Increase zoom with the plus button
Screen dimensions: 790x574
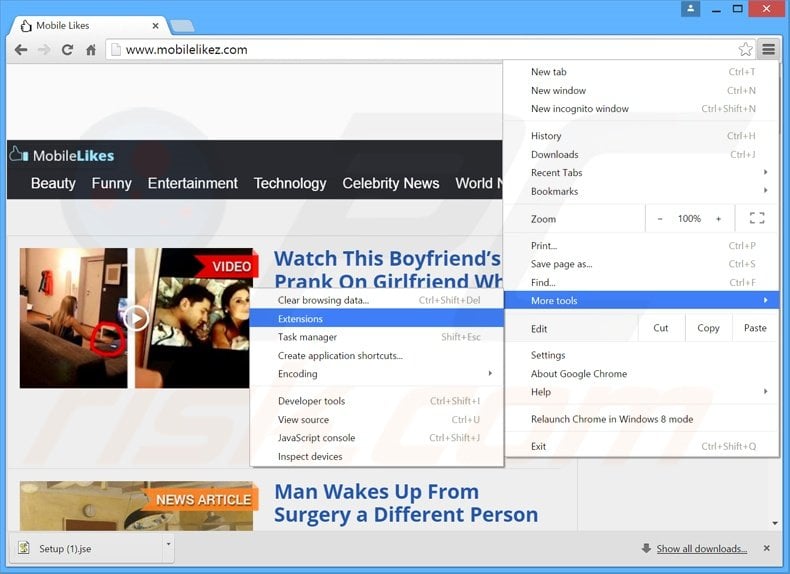(x=718, y=219)
